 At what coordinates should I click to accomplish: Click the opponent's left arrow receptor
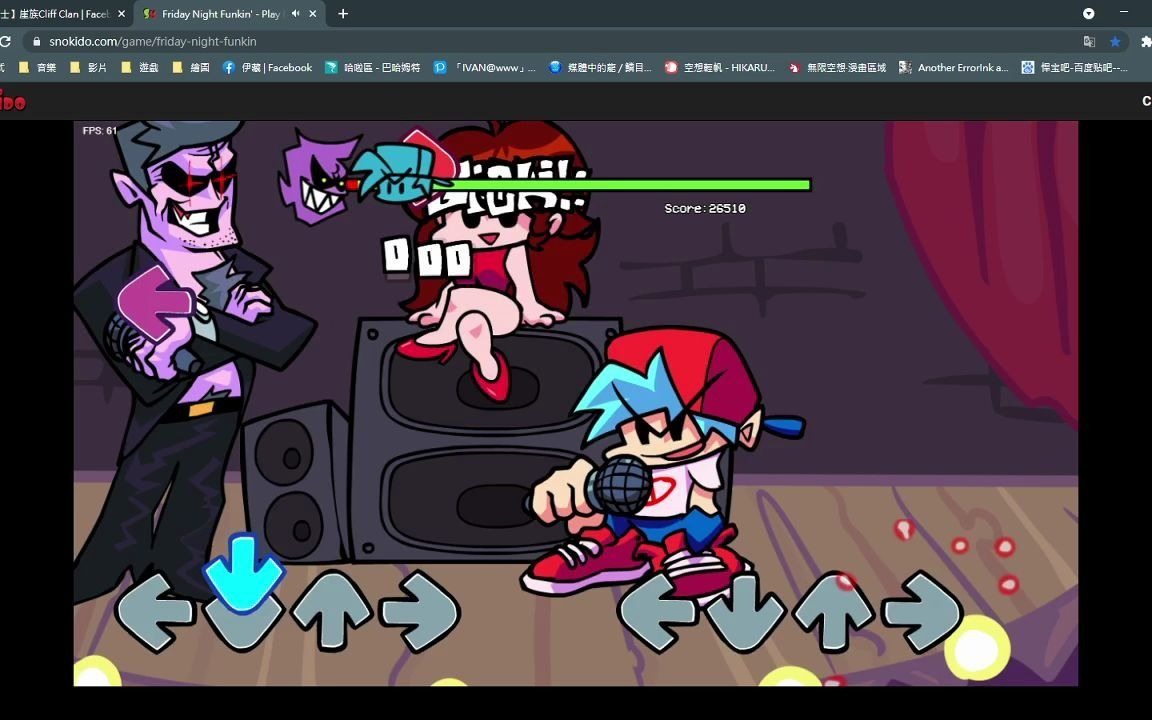(x=154, y=613)
